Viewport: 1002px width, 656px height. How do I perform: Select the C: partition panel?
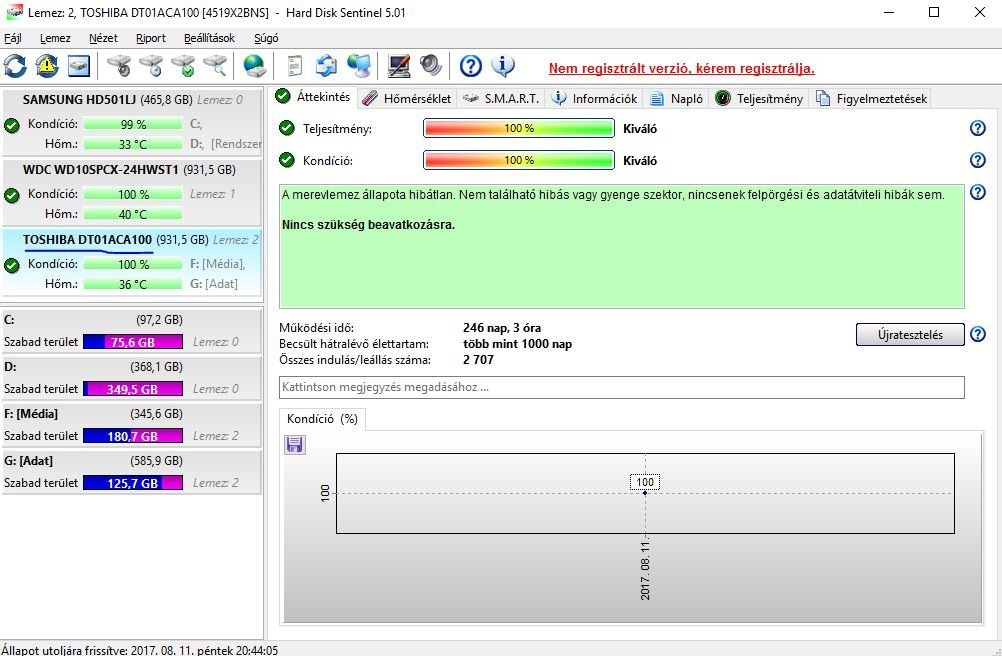(132, 331)
